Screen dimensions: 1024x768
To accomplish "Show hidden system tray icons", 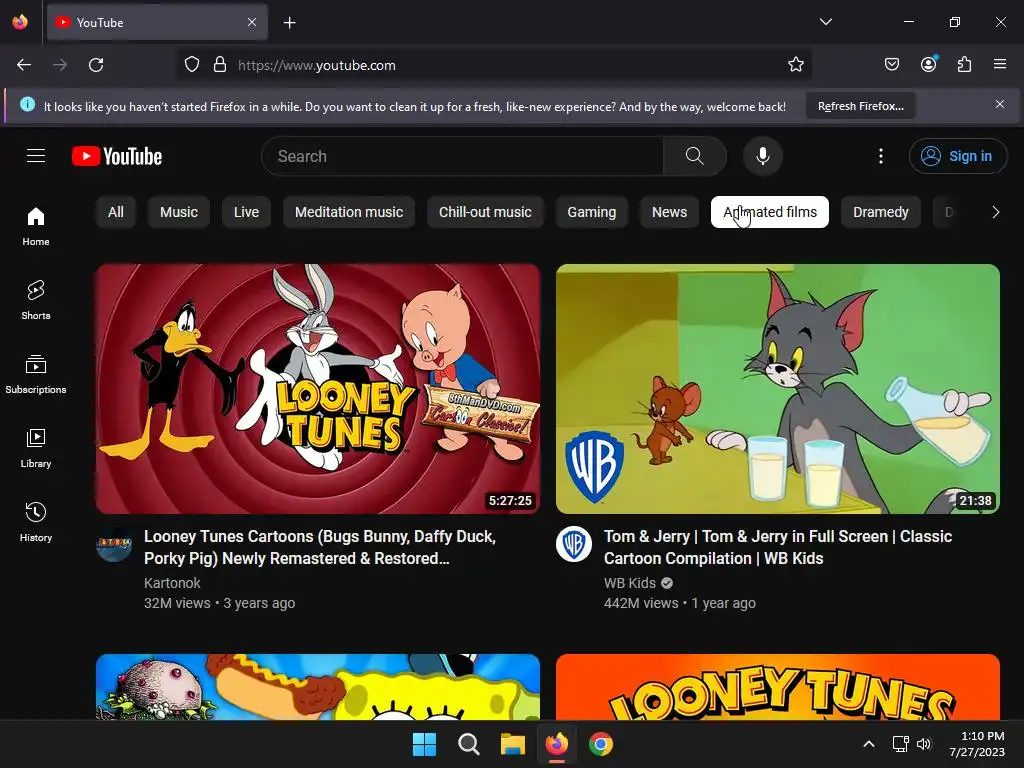I will click(869, 744).
